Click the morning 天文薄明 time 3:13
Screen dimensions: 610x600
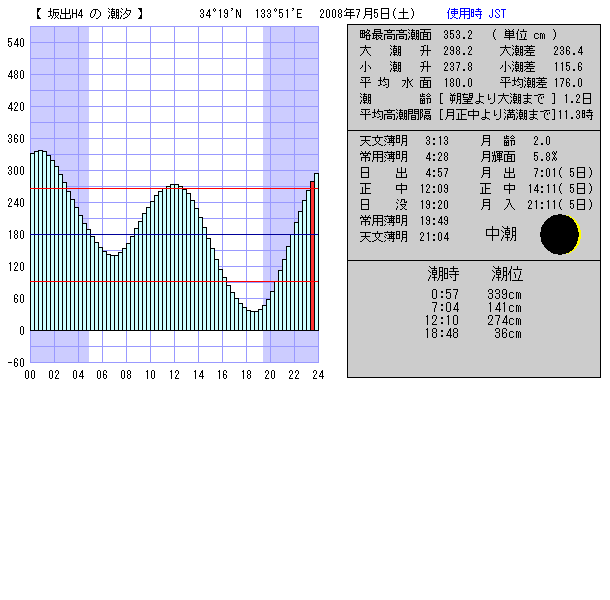(x=437, y=140)
